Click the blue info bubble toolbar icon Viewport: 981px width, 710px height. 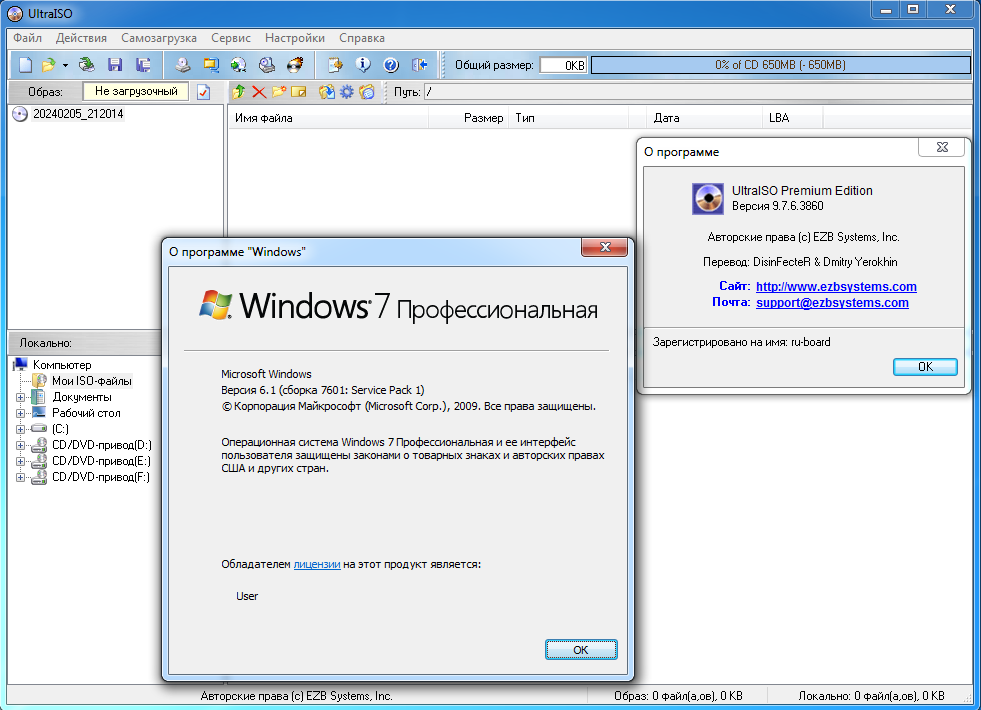(x=363, y=64)
